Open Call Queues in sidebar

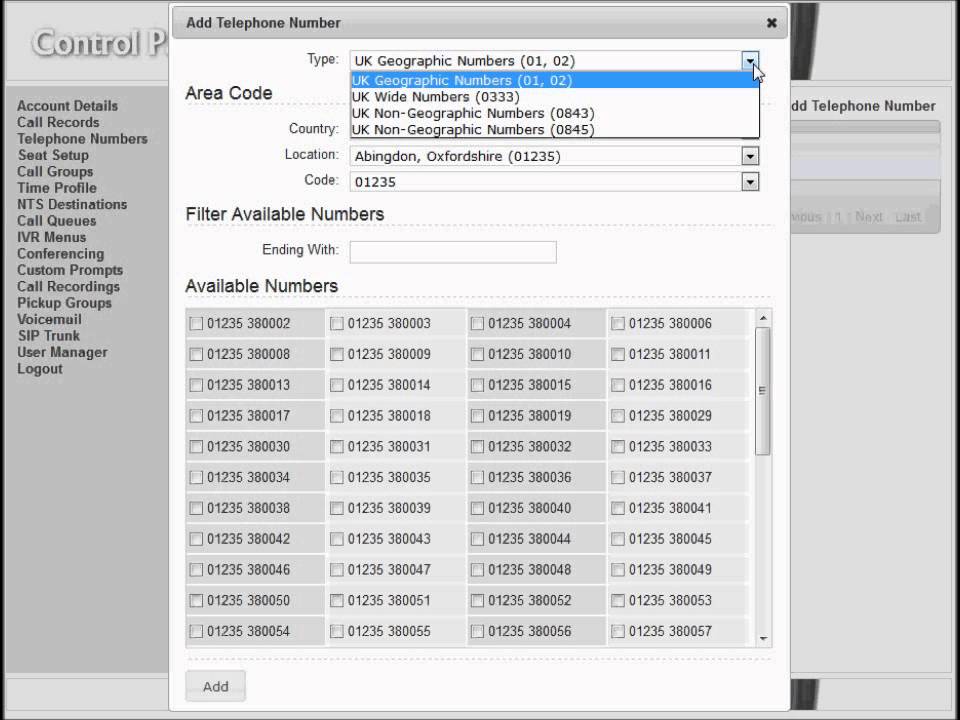tap(56, 221)
